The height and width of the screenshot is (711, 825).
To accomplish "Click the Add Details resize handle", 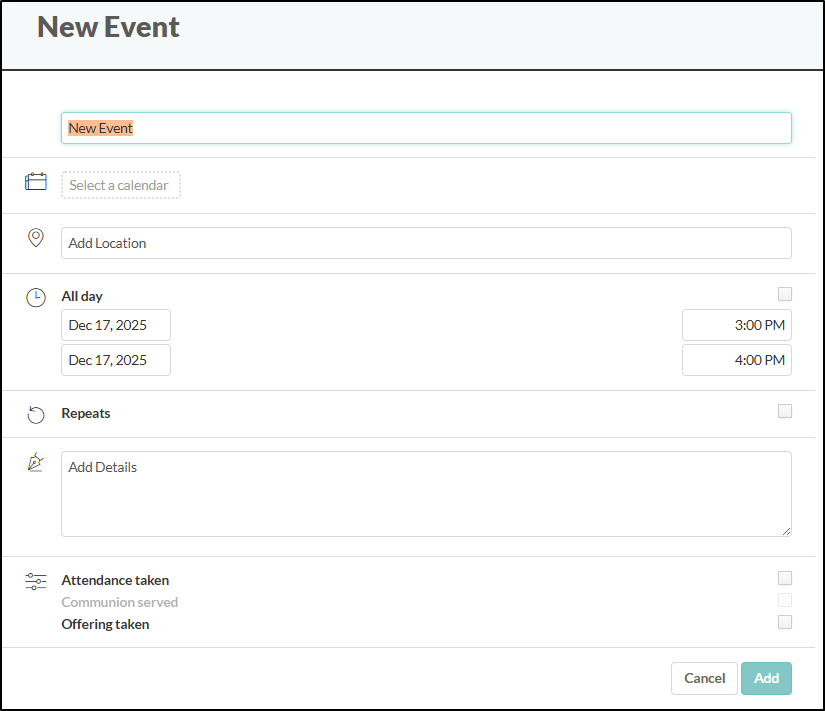I will (x=786, y=532).
